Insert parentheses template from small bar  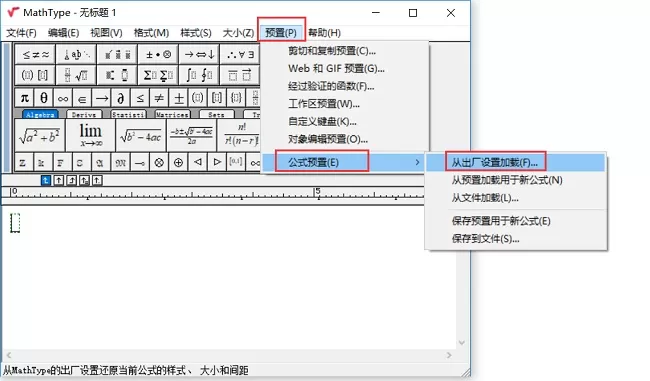198,98
